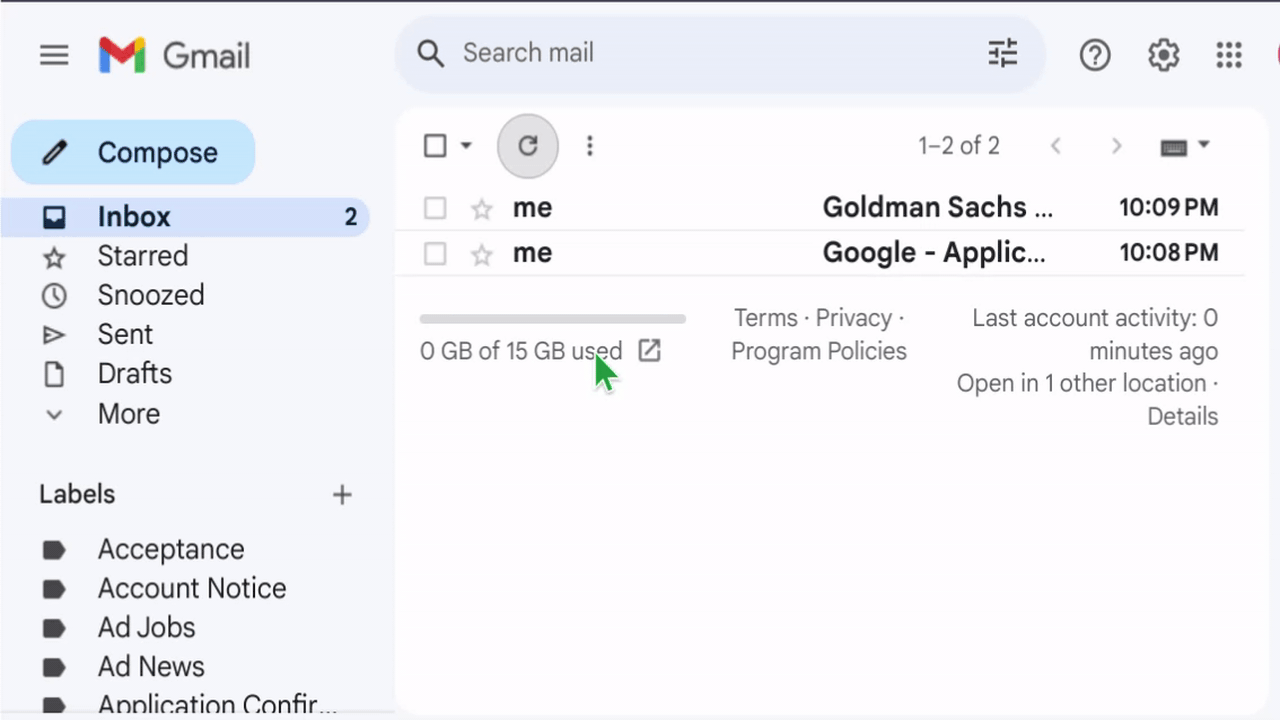1280x720 pixels.
Task: Open the three-dot More options menu
Action: click(x=590, y=146)
